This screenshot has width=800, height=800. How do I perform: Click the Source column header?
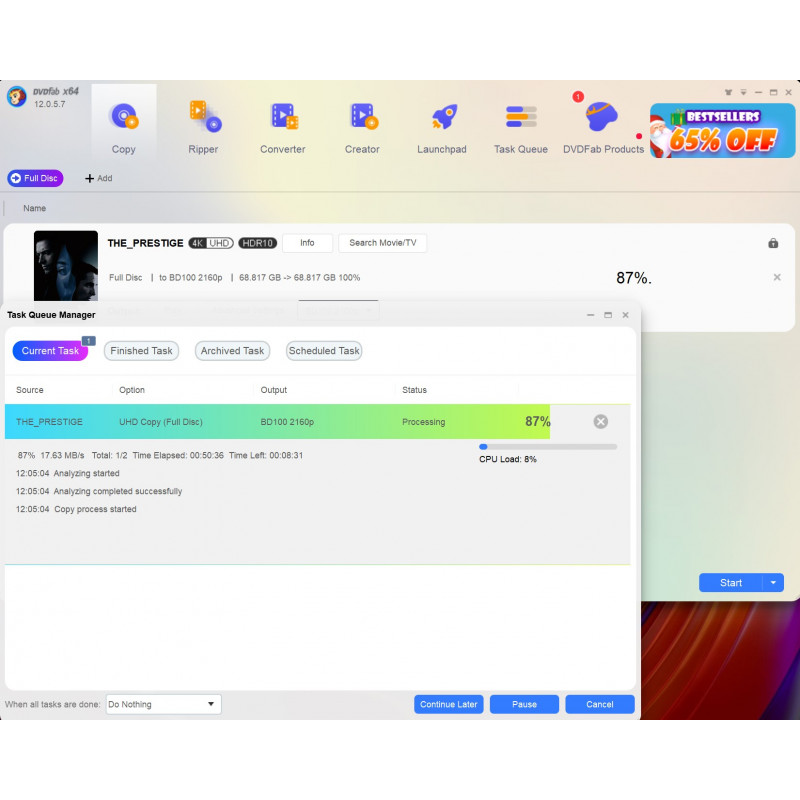30,390
